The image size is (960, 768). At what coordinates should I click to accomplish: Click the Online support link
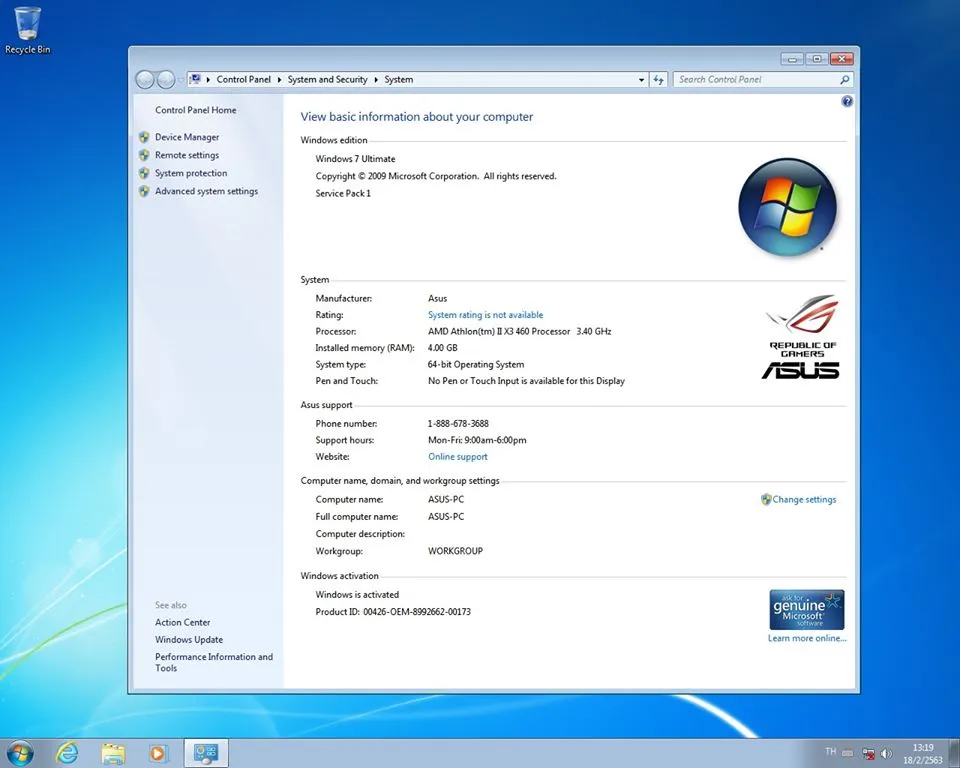point(457,456)
